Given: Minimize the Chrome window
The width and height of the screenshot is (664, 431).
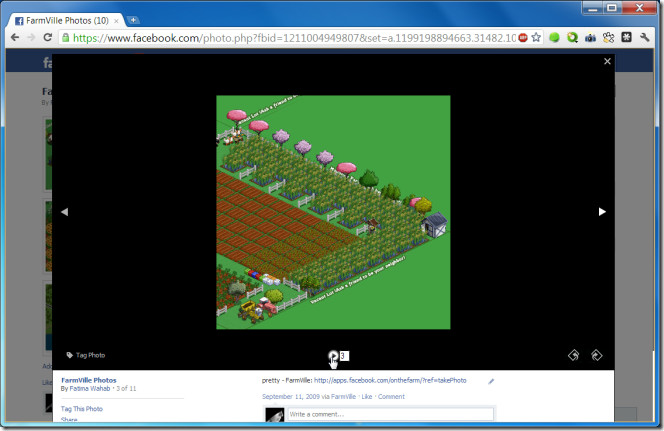Looking at the screenshot, I should point(593,8).
